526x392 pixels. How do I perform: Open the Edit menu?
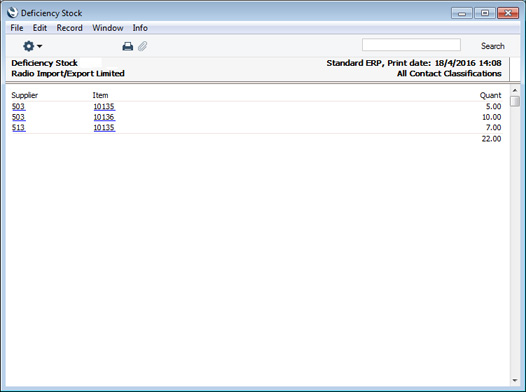pyautogui.click(x=40, y=28)
